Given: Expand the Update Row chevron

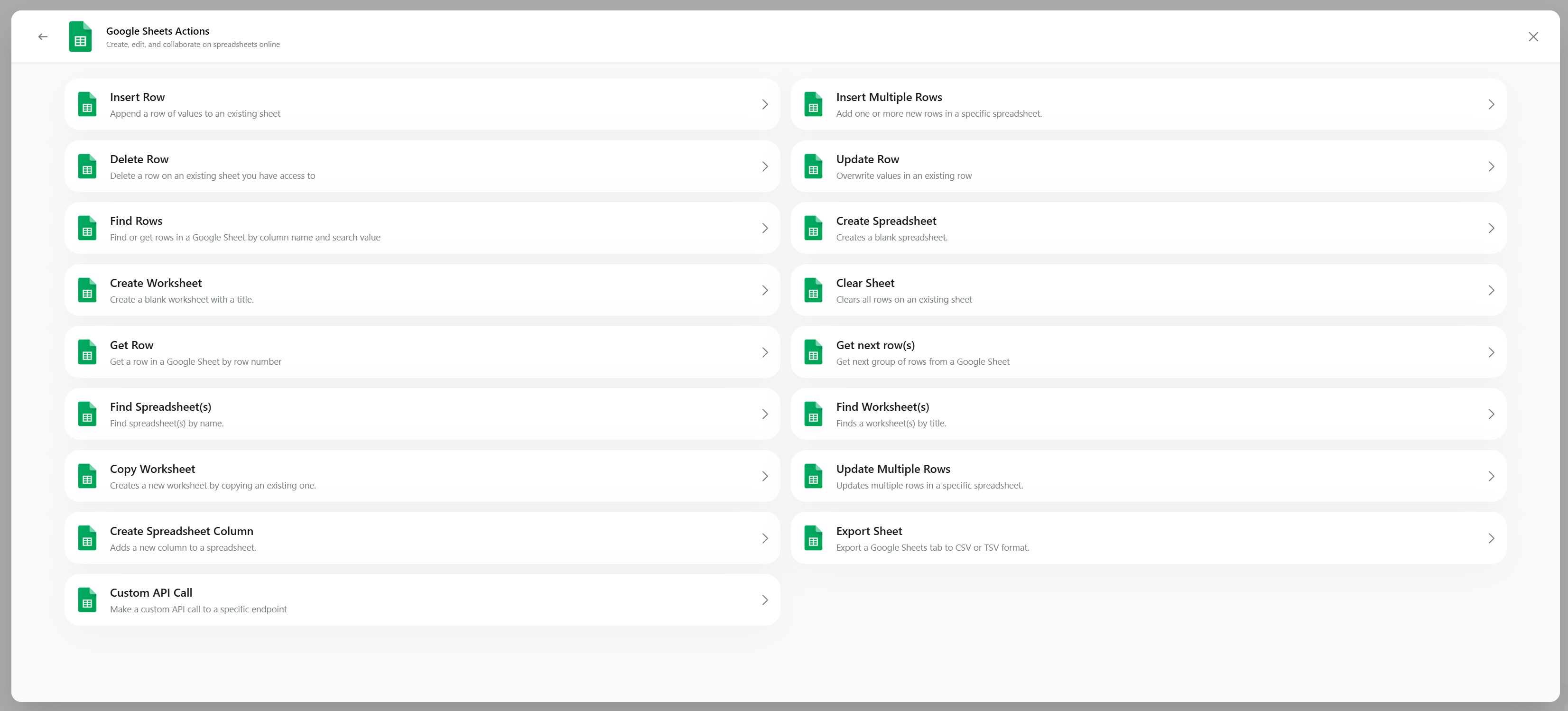Looking at the screenshot, I should [x=1491, y=167].
